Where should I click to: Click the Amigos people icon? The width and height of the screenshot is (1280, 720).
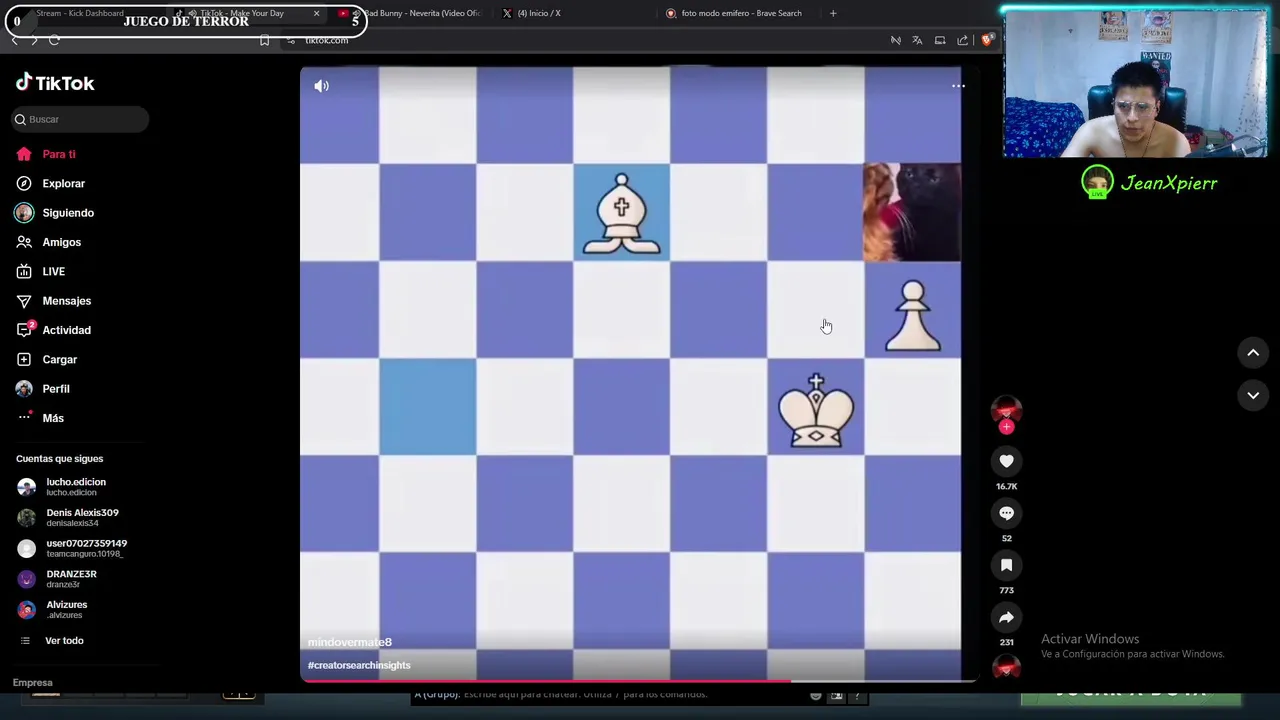point(24,242)
